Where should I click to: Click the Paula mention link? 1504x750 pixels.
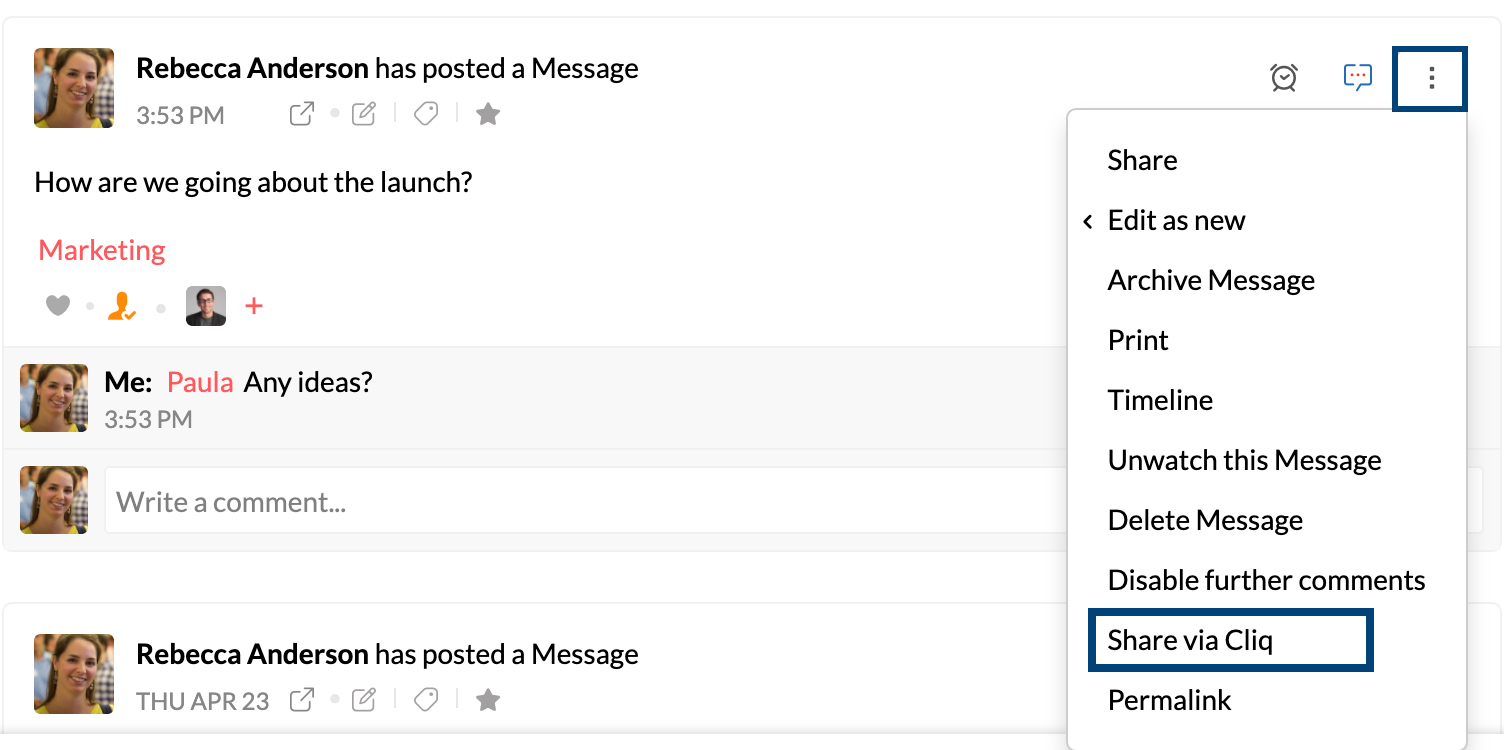(x=200, y=382)
